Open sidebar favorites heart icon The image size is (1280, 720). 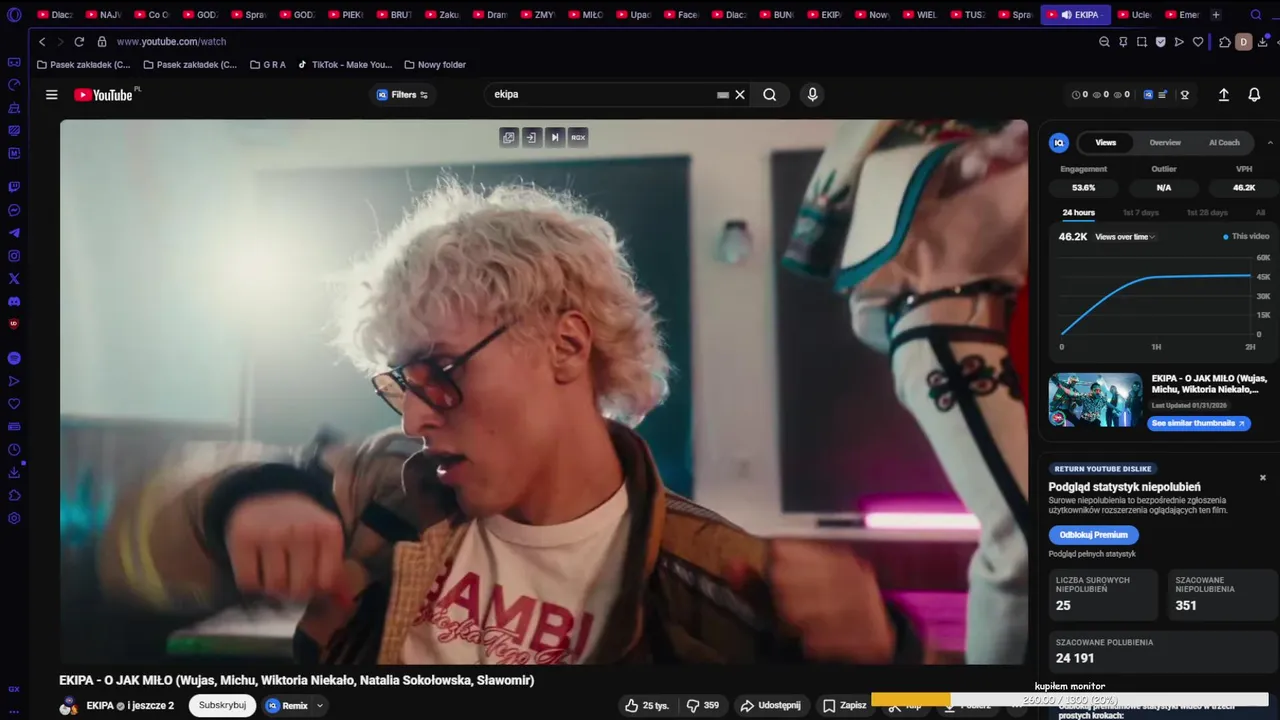[14, 404]
